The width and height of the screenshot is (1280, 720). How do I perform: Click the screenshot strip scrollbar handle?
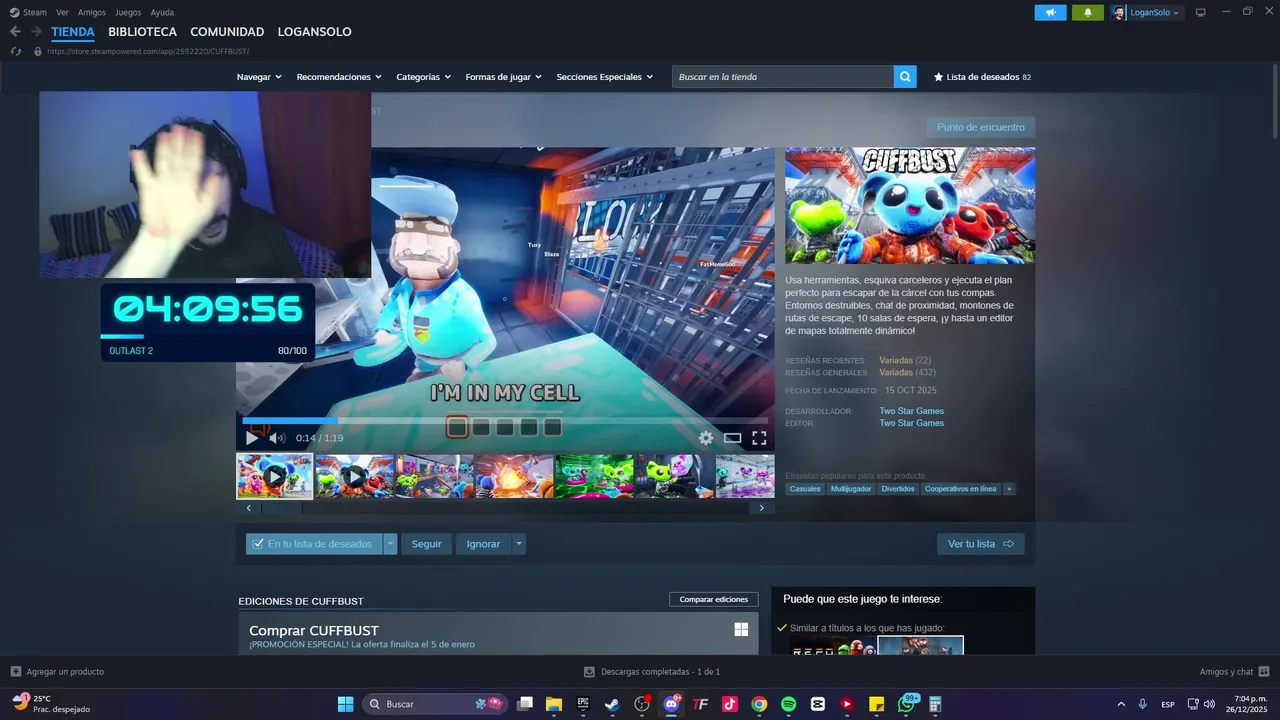point(282,508)
